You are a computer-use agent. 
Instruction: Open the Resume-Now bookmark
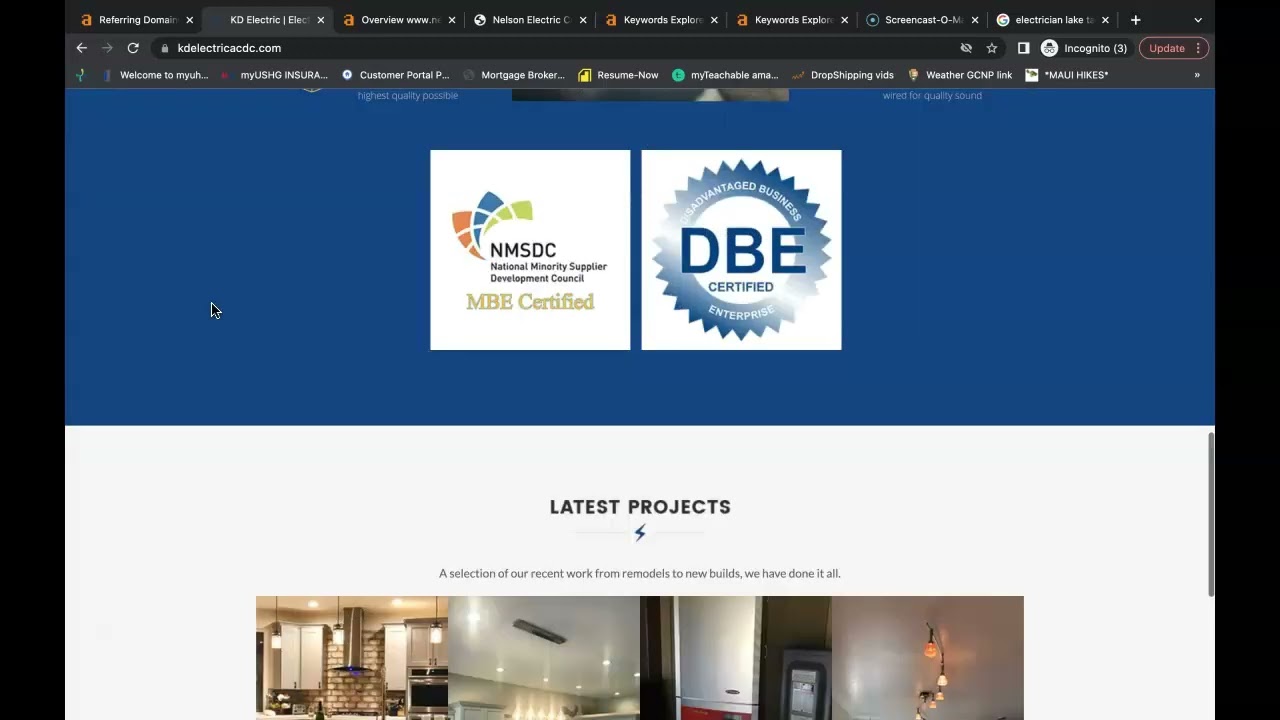tap(619, 75)
